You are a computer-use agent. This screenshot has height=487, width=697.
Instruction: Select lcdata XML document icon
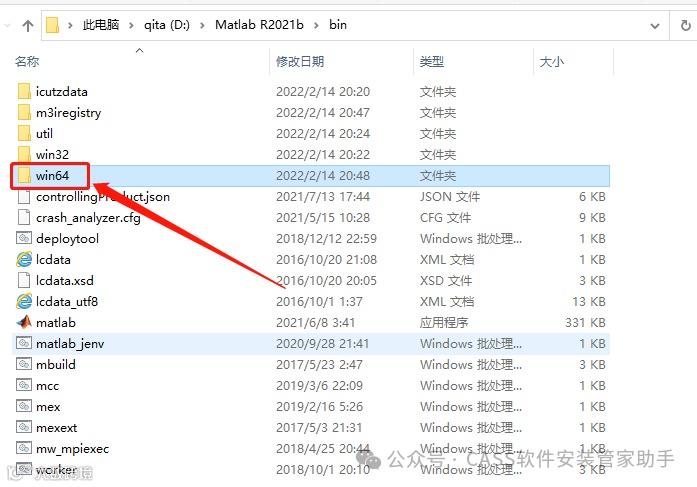[24, 259]
